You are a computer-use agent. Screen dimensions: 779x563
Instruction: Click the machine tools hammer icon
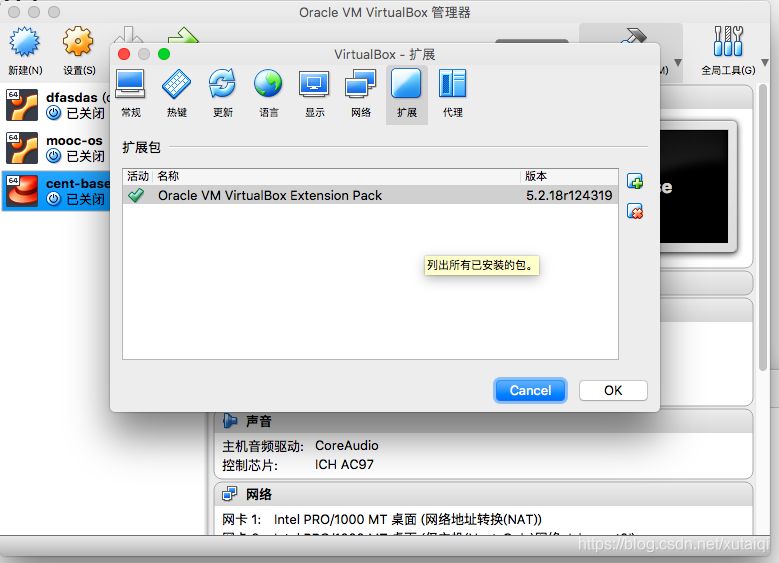(634, 36)
